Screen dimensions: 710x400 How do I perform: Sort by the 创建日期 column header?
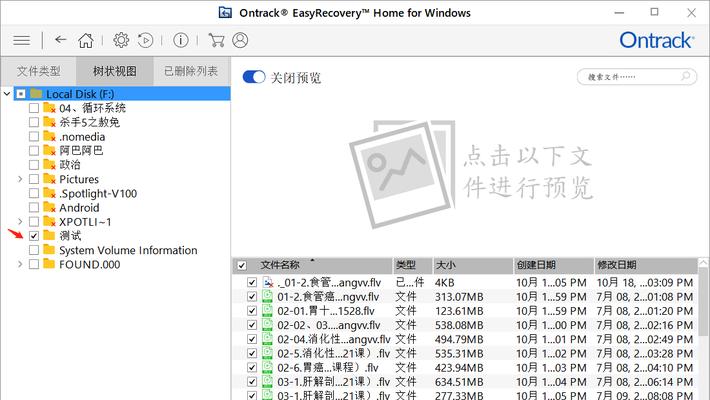(x=554, y=265)
